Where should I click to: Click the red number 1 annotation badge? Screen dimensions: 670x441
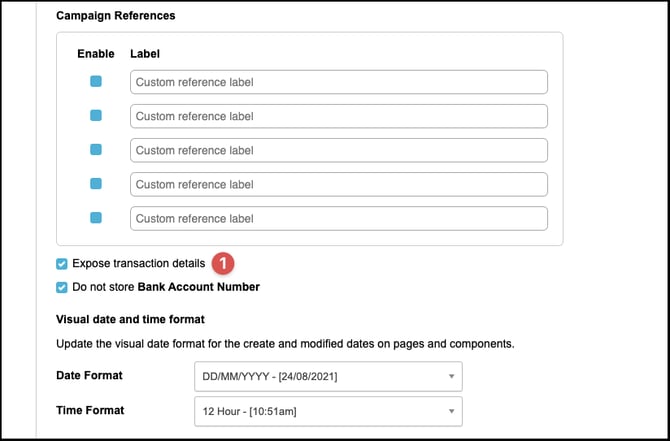(224, 264)
